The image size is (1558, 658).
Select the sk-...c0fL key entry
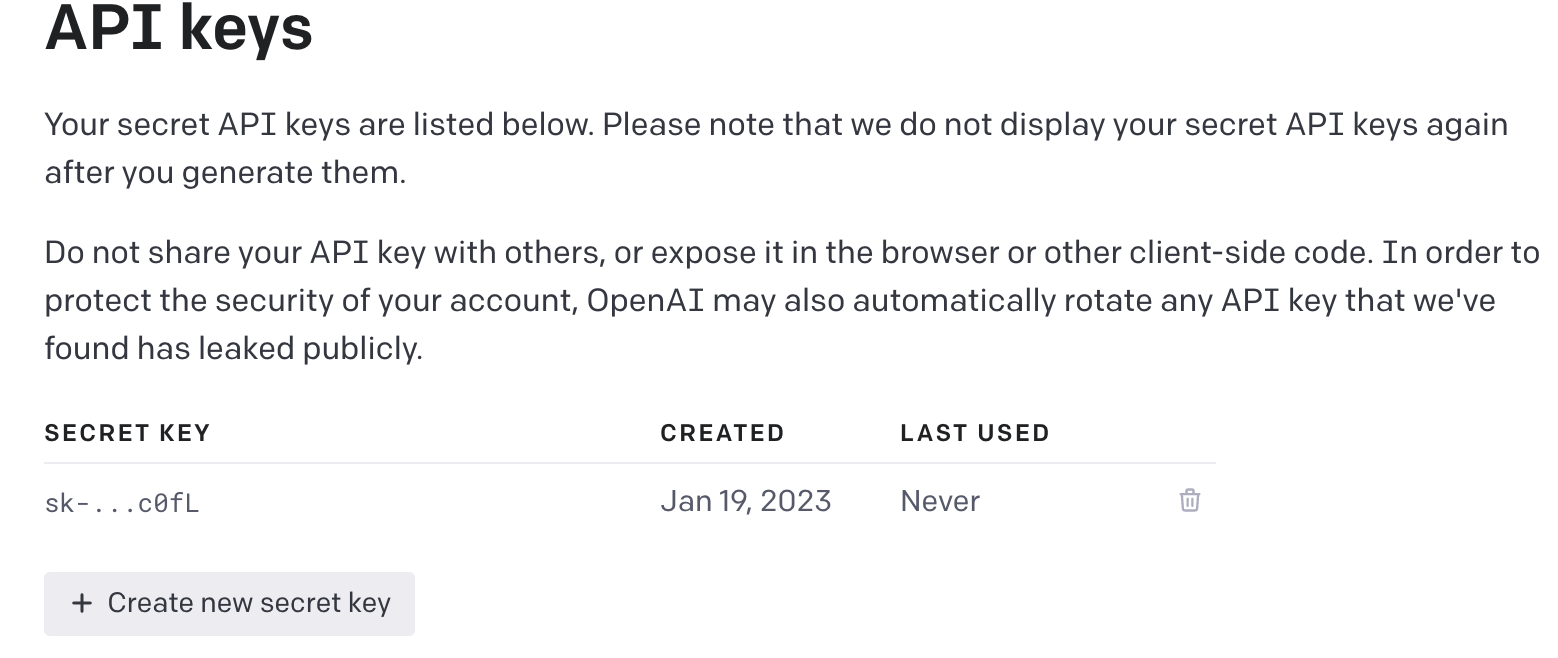pyautogui.click(x=122, y=503)
